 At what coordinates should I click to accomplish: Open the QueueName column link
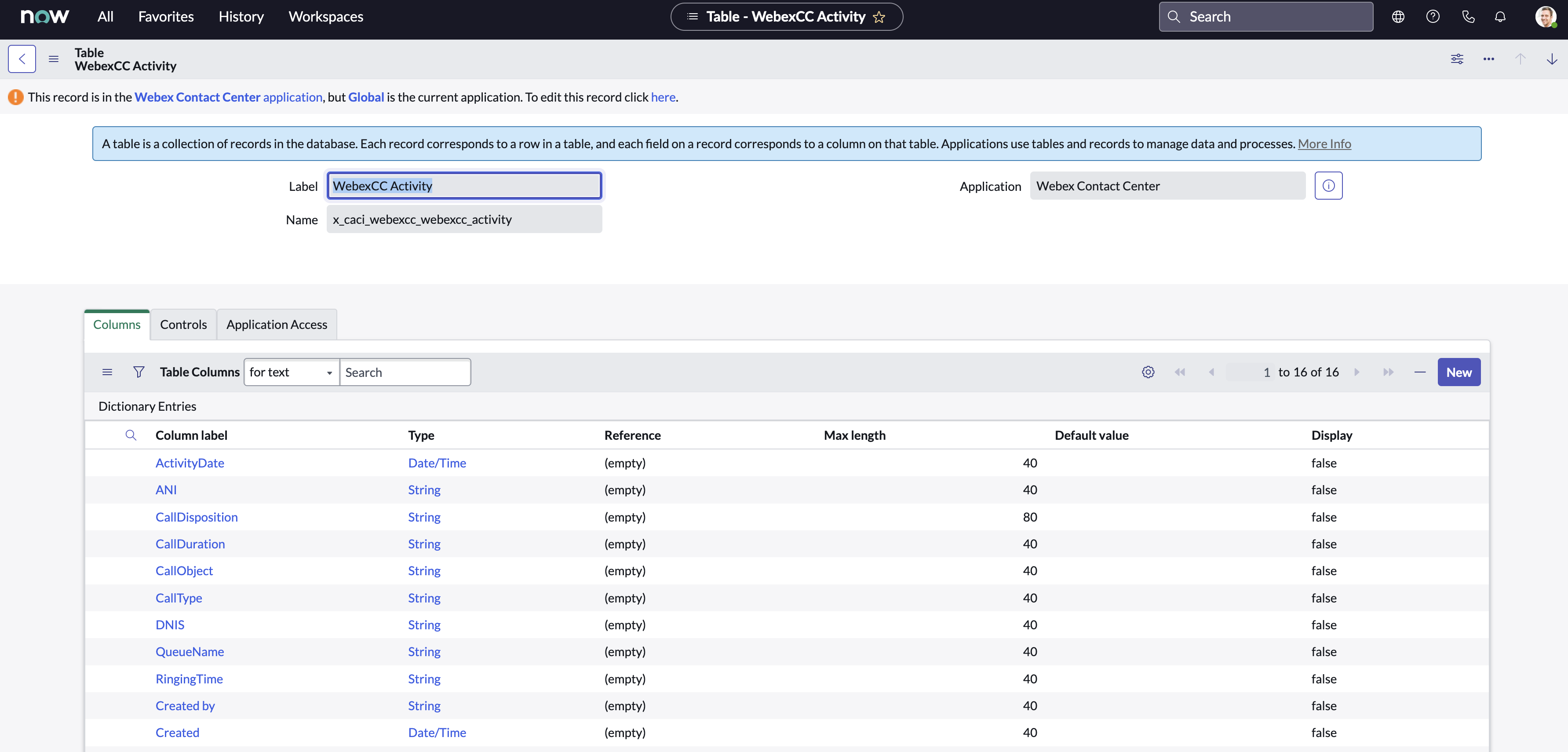[x=190, y=652]
